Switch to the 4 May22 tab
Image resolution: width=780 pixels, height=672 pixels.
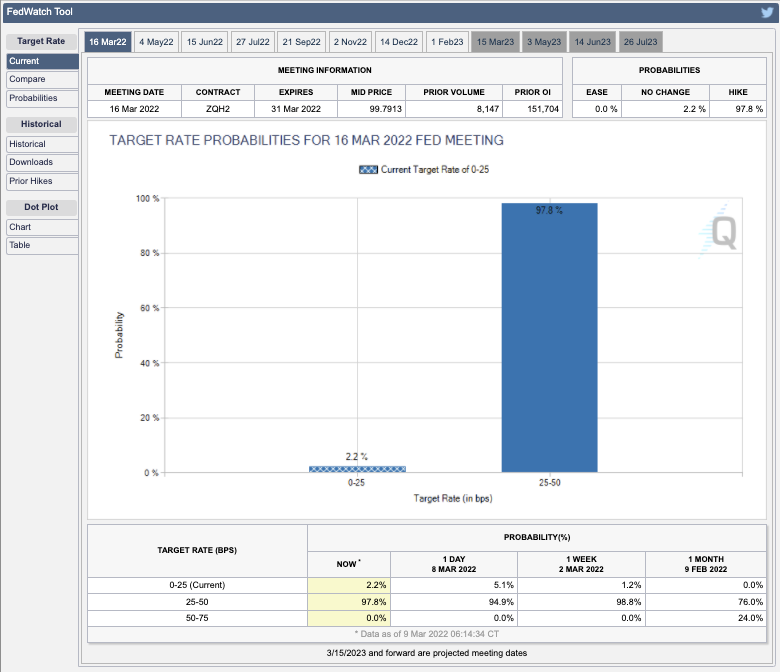coord(156,42)
